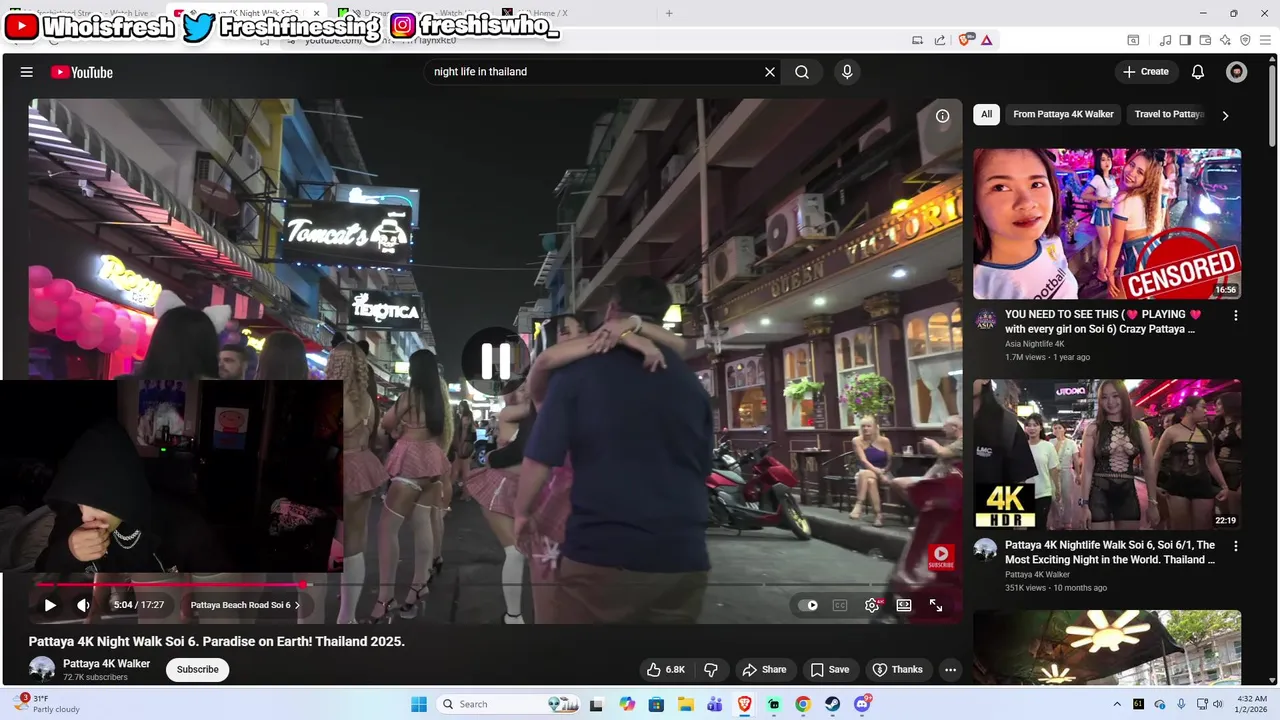
Task: Open 16:56 censored thumbnail video
Action: (1107, 224)
